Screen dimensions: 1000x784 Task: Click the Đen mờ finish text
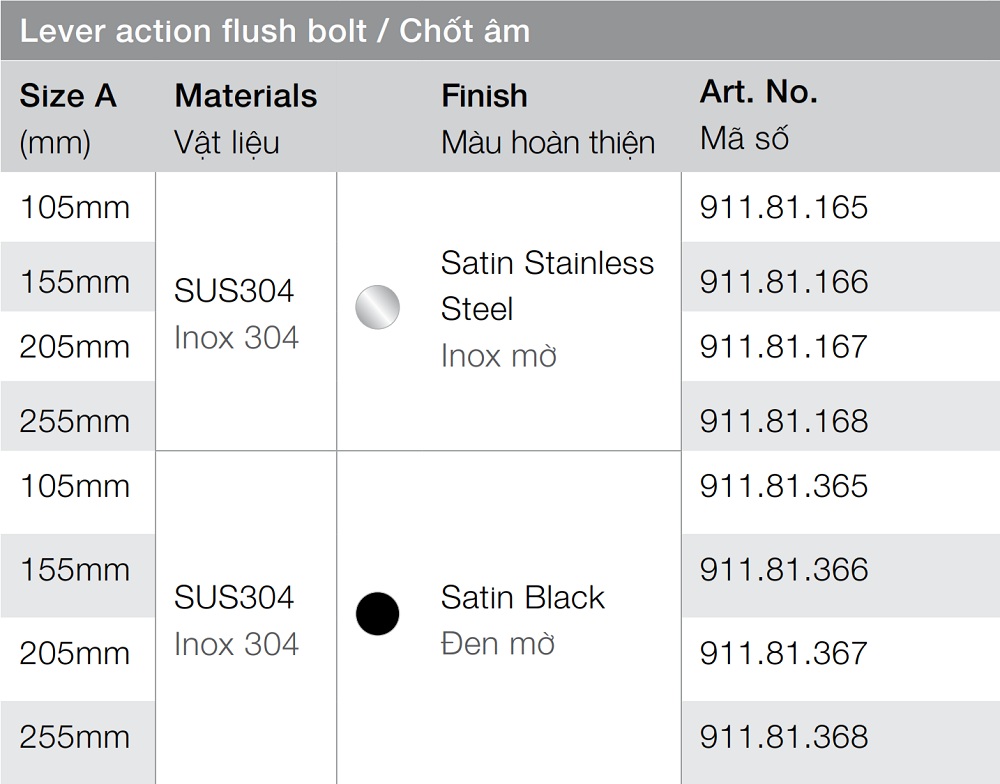coord(497,644)
